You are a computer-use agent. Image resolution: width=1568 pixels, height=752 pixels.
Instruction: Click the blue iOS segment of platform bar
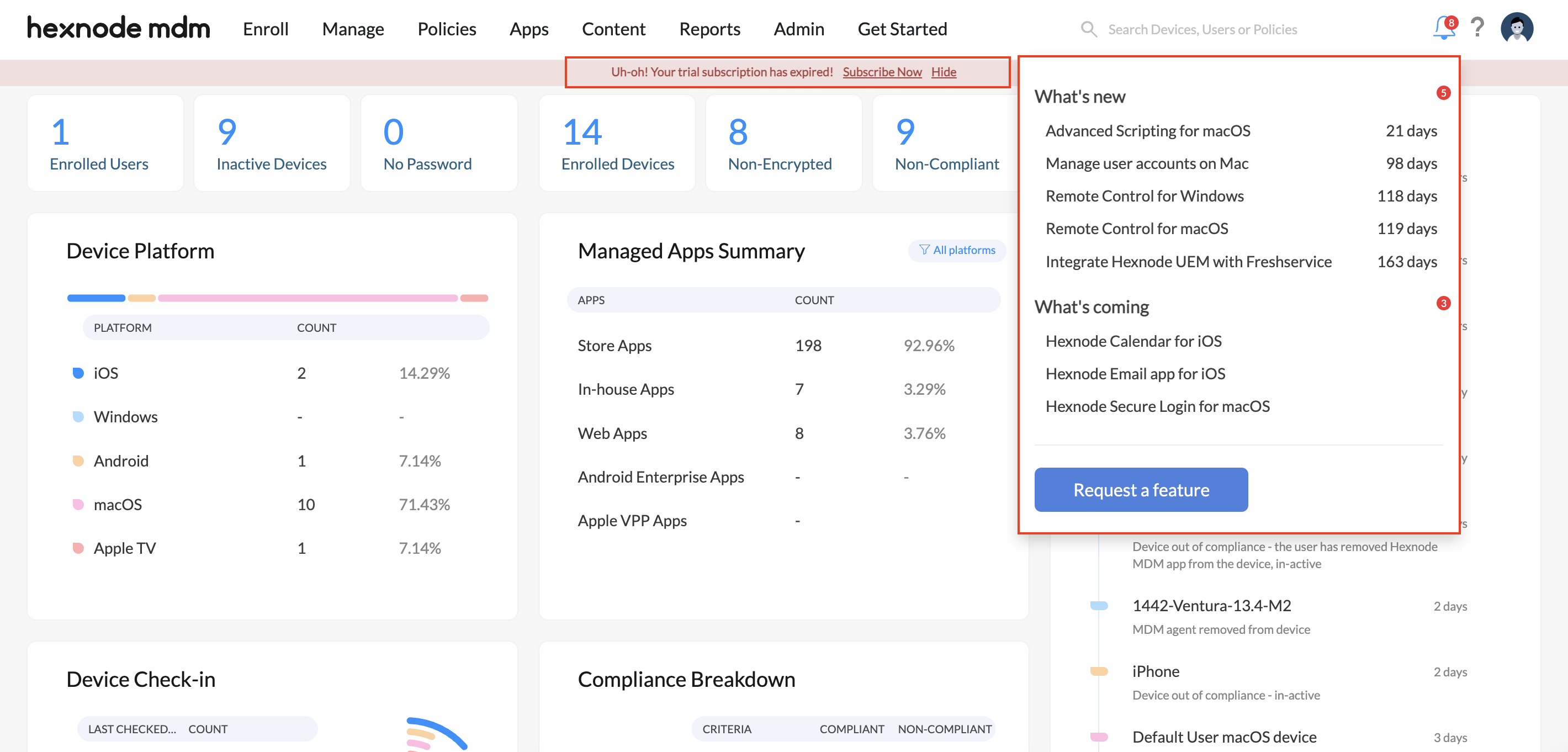click(x=96, y=298)
